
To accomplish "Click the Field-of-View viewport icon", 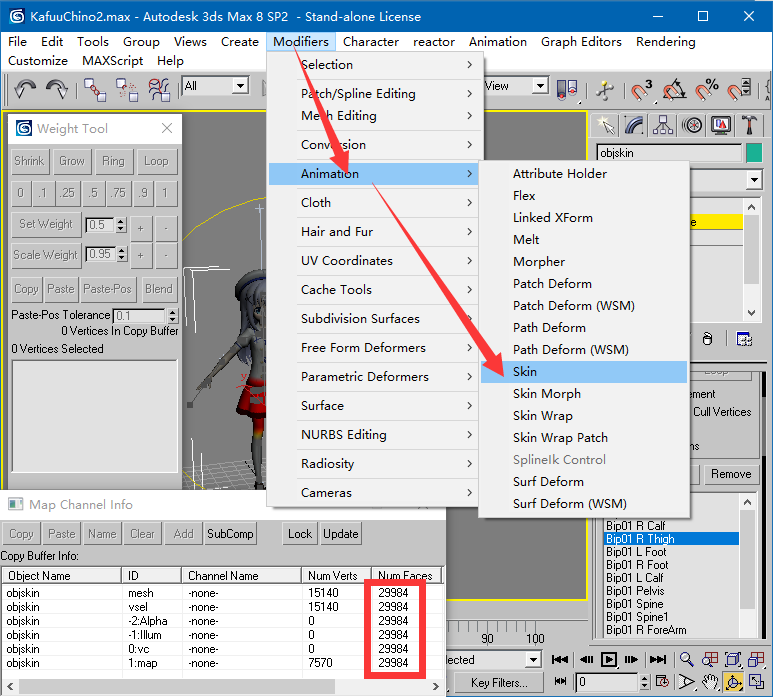I will click(687, 682).
